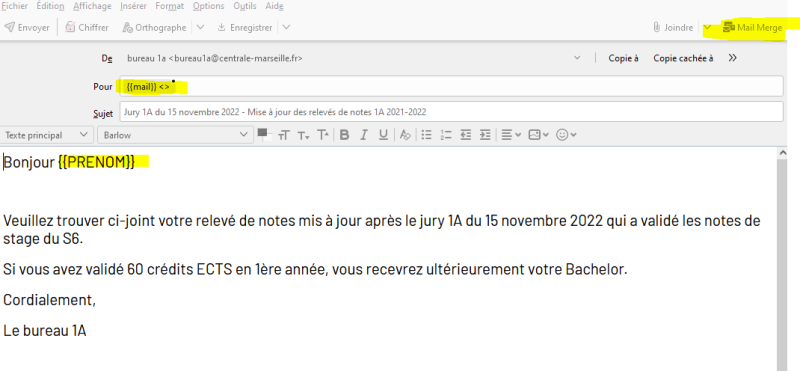The height and width of the screenshot is (371, 800).
Task: Click the font size picker icon
Action: tap(284, 135)
